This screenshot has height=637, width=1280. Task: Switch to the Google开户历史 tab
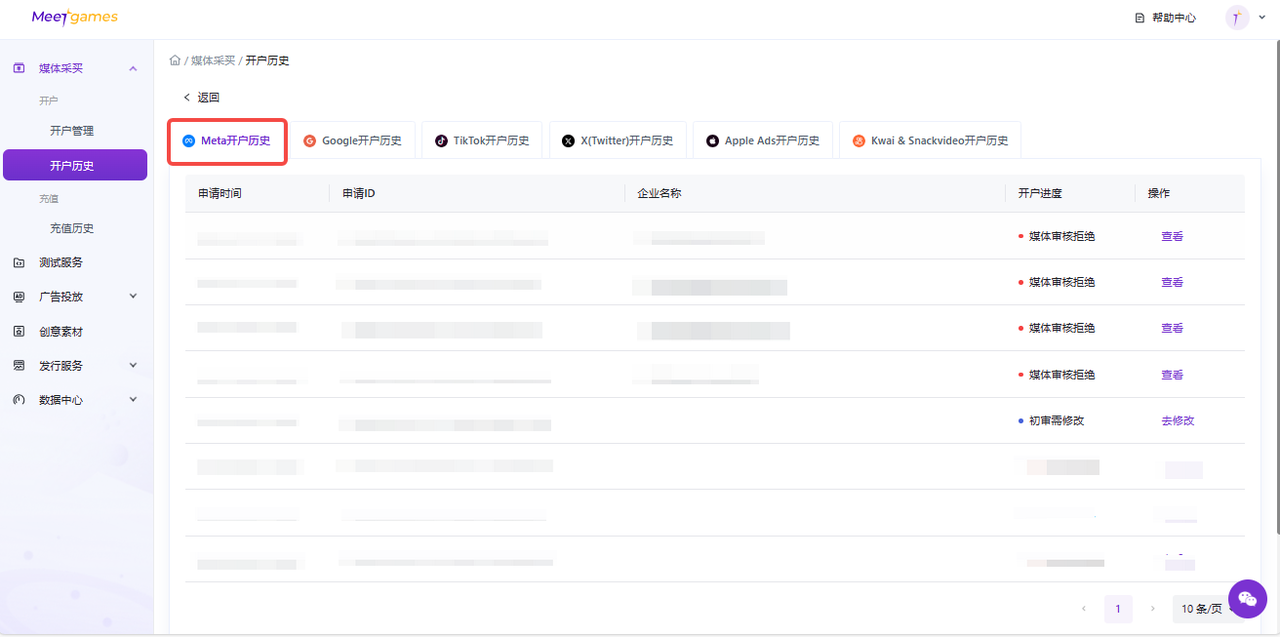click(353, 141)
